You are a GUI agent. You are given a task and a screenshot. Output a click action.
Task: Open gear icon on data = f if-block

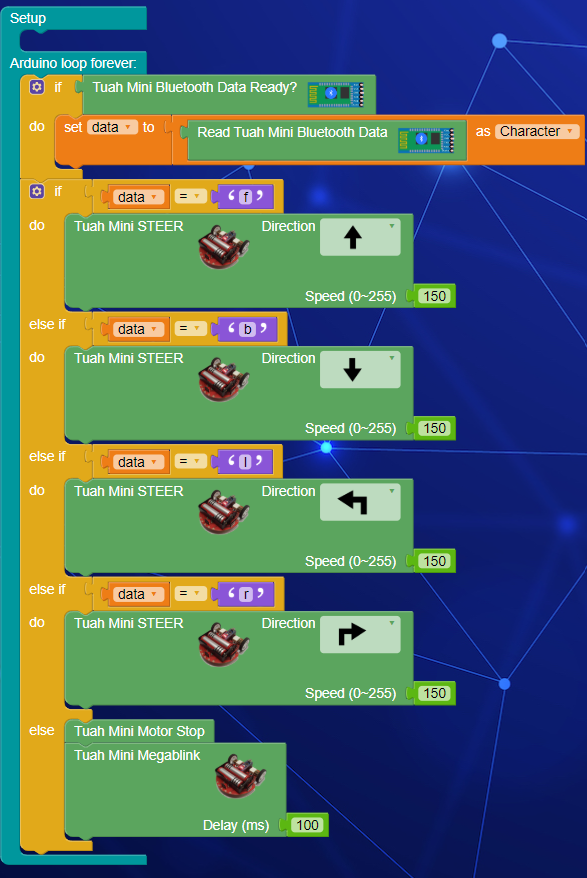click(x=37, y=192)
